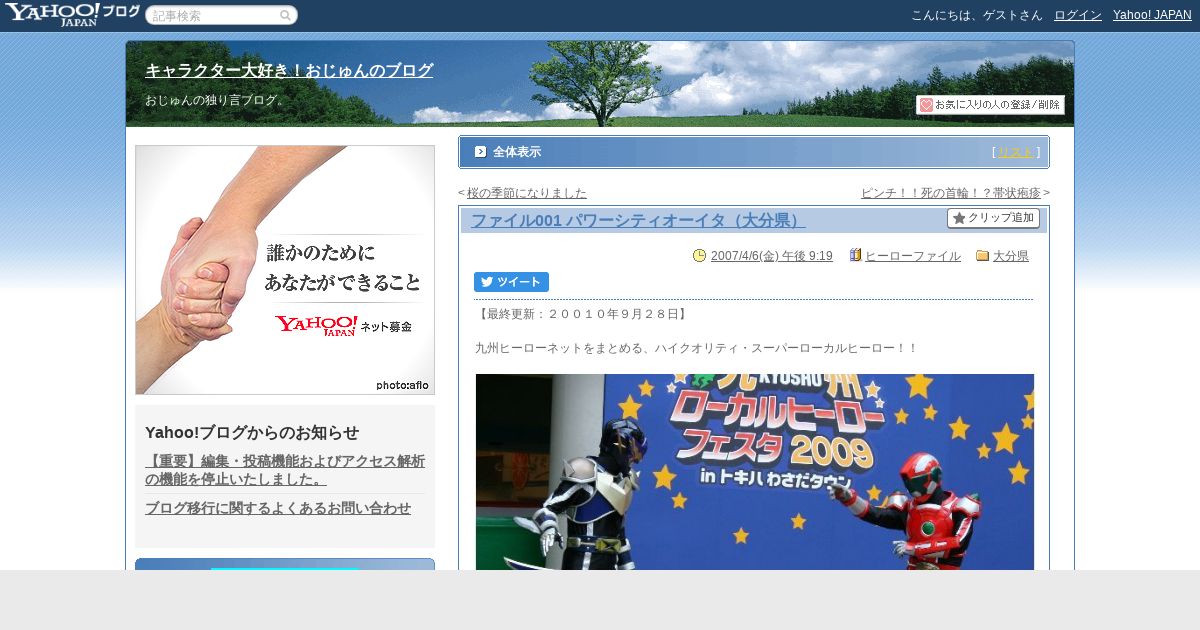The image size is (1200, 630).
Task: Open the 2007/4/6 post date link
Action: [x=771, y=256]
